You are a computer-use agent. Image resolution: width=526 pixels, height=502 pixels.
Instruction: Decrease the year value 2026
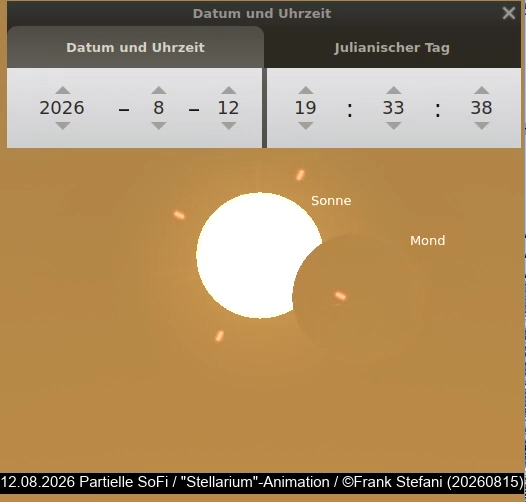click(x=63, y=126)
